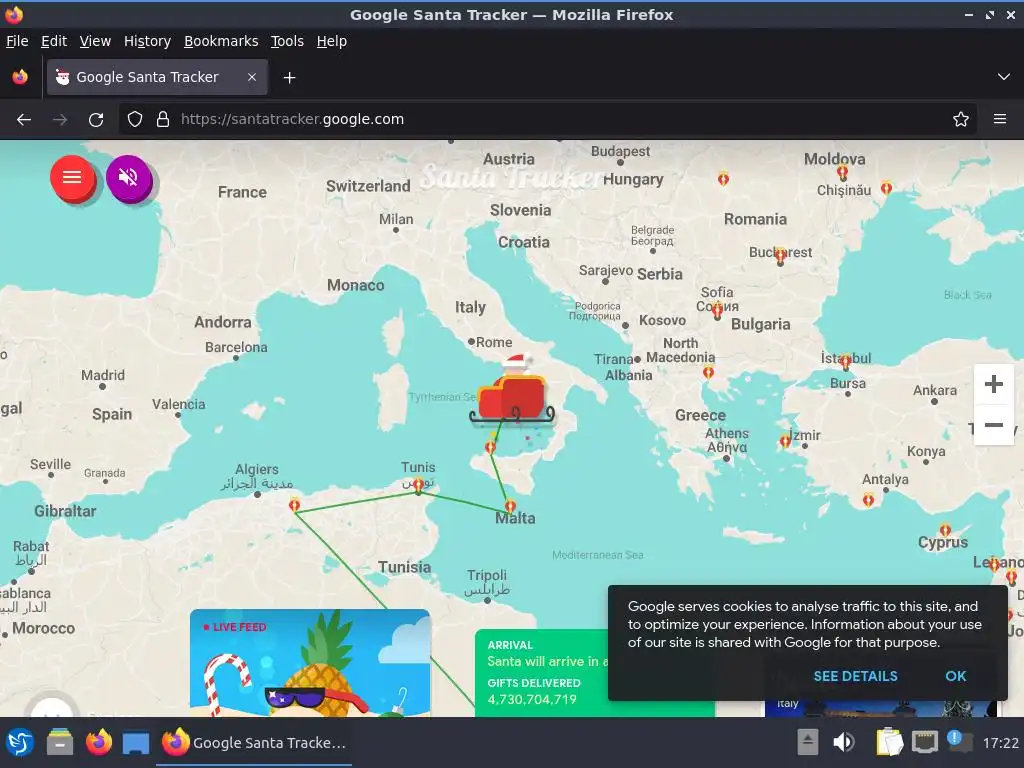Open the green ARRIVAL info card
Screen dimensions: 1024x768
click(x=542, y=673)
